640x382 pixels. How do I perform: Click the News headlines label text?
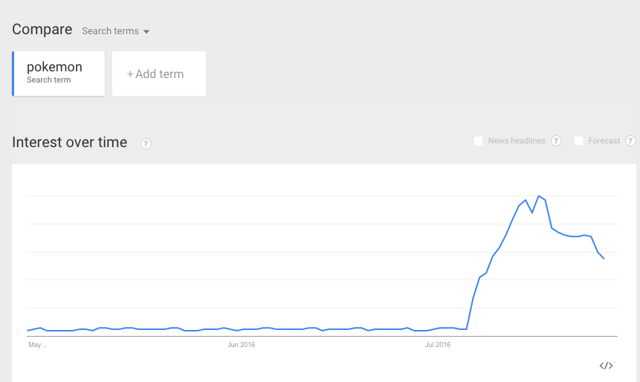point(517,141)
